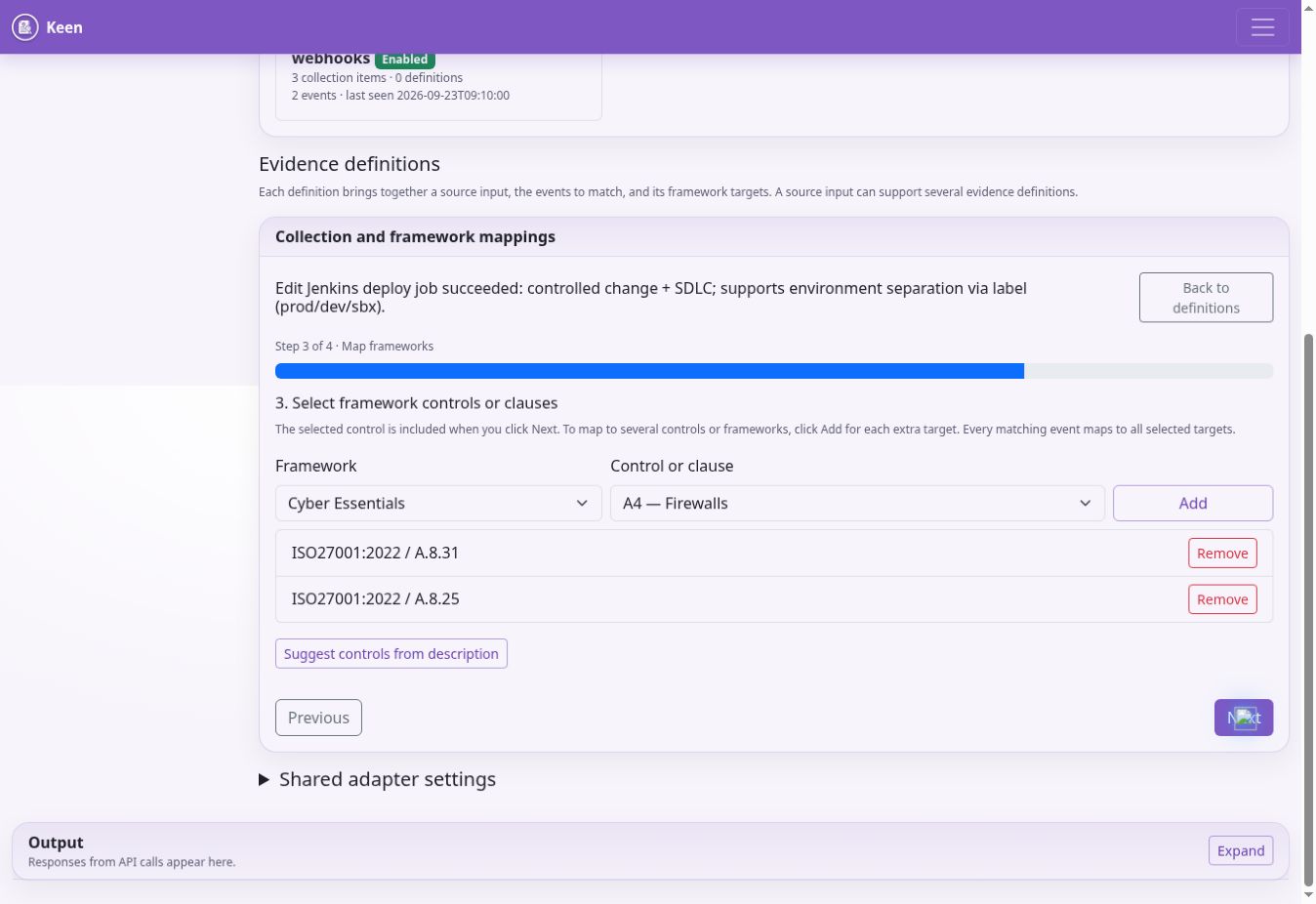Viewport: 1316px width, 904px height.
Task: Click the Enabled badge on webhooks
Action: pyautogui.click(x=405, y=60)
